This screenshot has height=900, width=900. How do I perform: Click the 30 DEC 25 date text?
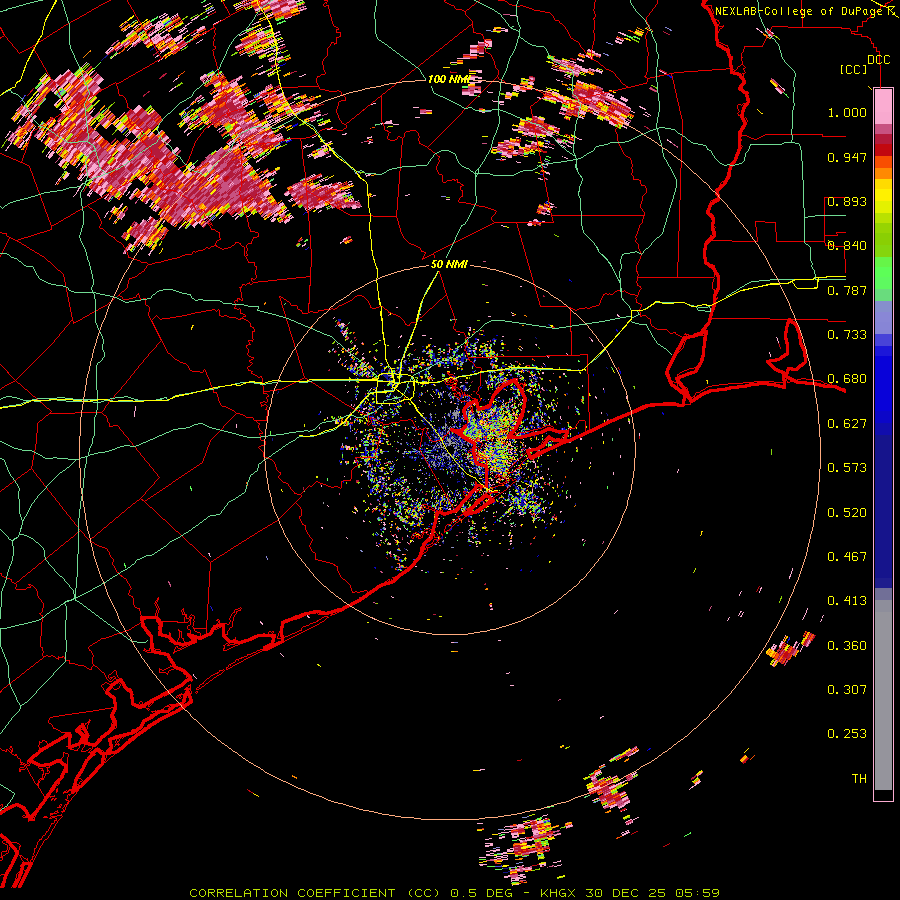[626, 893]
